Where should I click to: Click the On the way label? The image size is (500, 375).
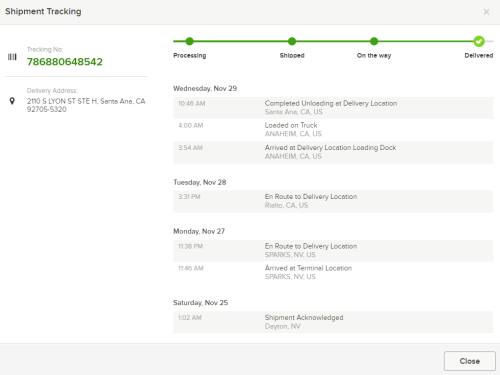[x=374, y=55]
